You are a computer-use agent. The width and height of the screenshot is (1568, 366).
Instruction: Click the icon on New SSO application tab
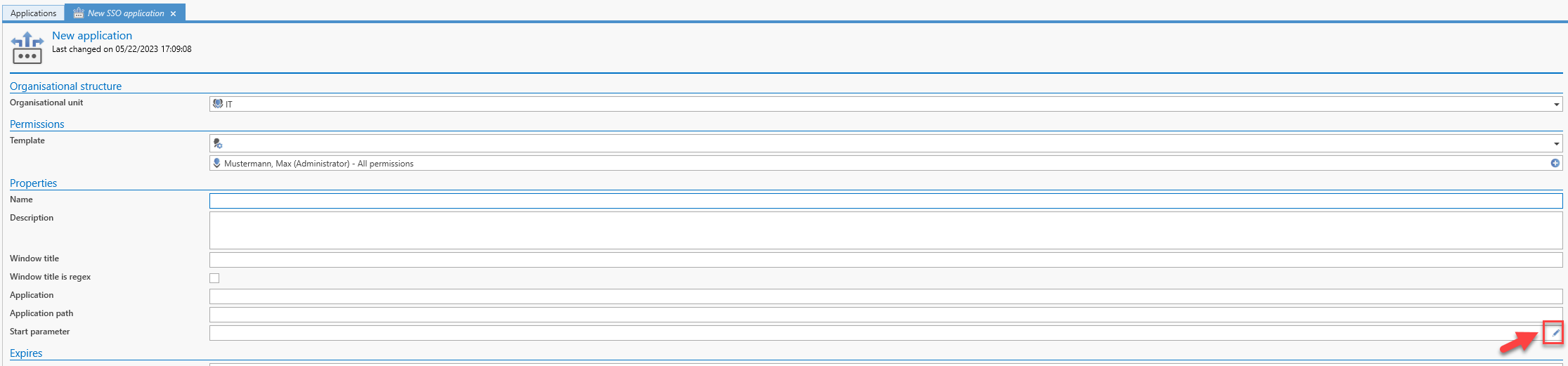(x=79, y=13)
